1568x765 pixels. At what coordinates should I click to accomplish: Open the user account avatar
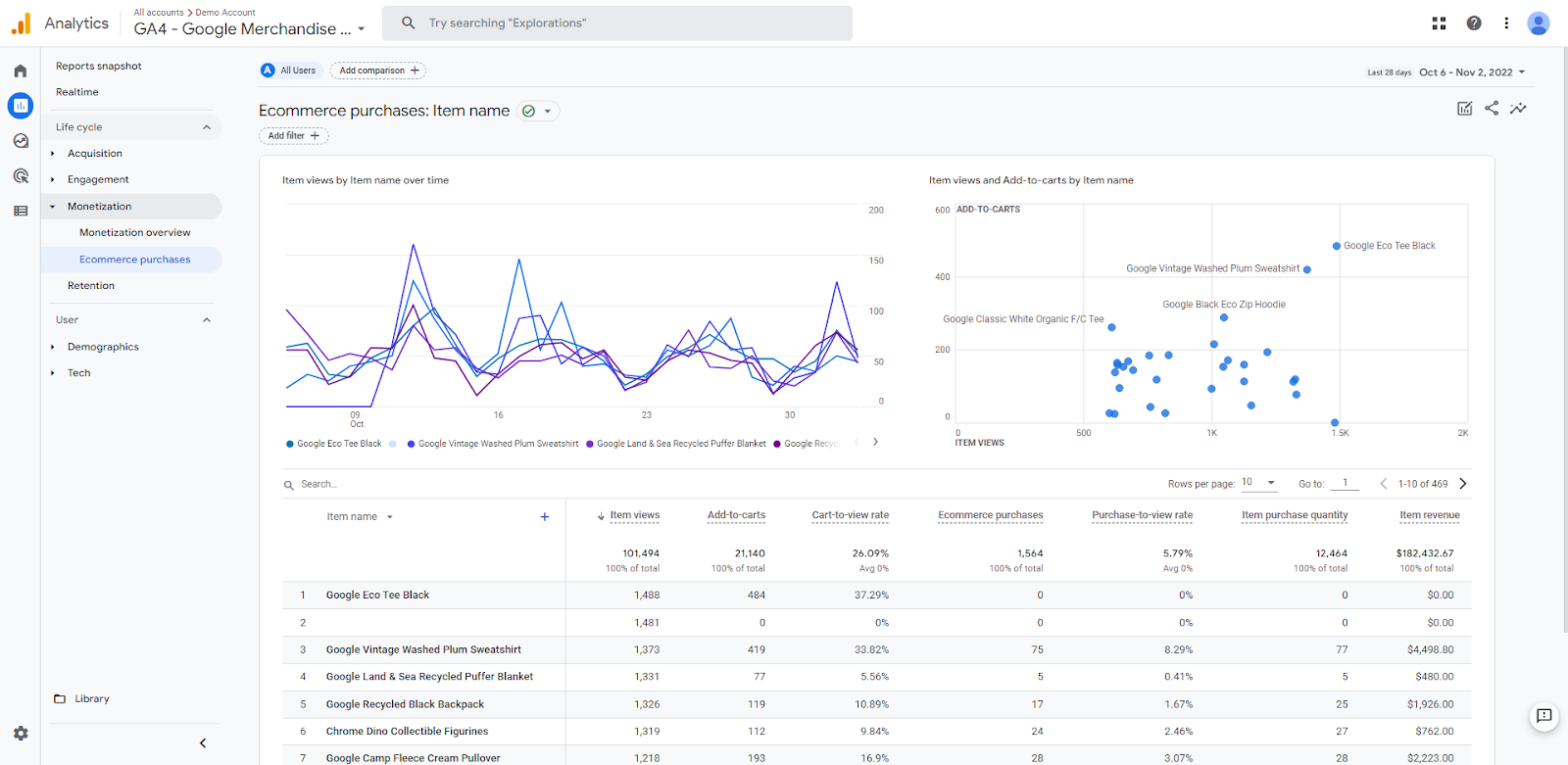[x=1539, y=24]
